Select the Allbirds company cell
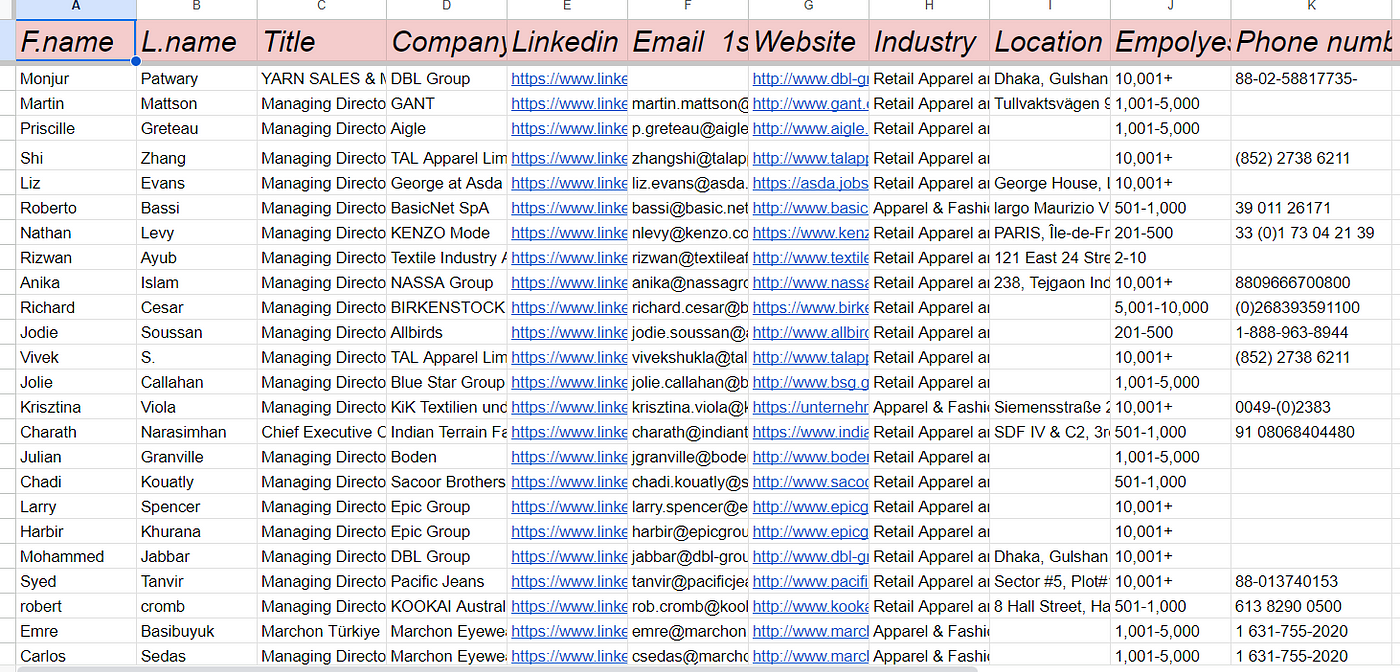Screen dimensions: 1400x672 (x=447, y=332)
